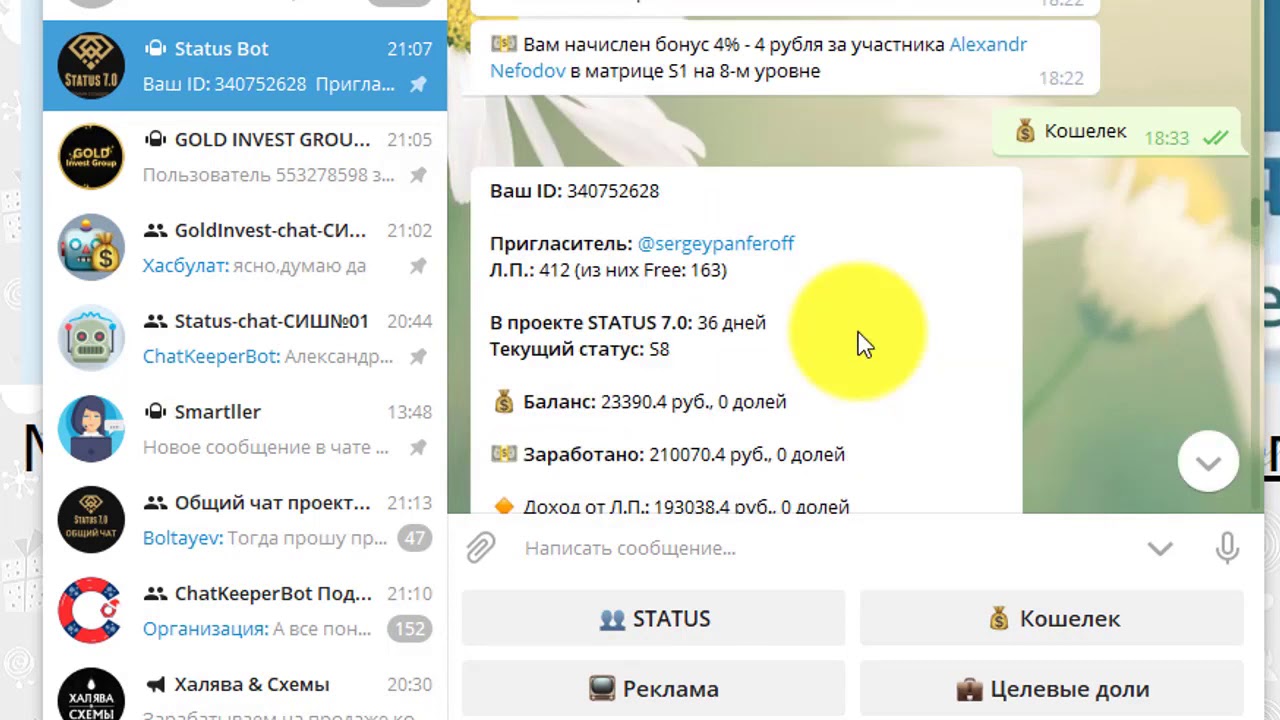Select the ChatKeeperBot Под conversation
Viewport: 1280px width, 720px height.
[x=245, y=611]
